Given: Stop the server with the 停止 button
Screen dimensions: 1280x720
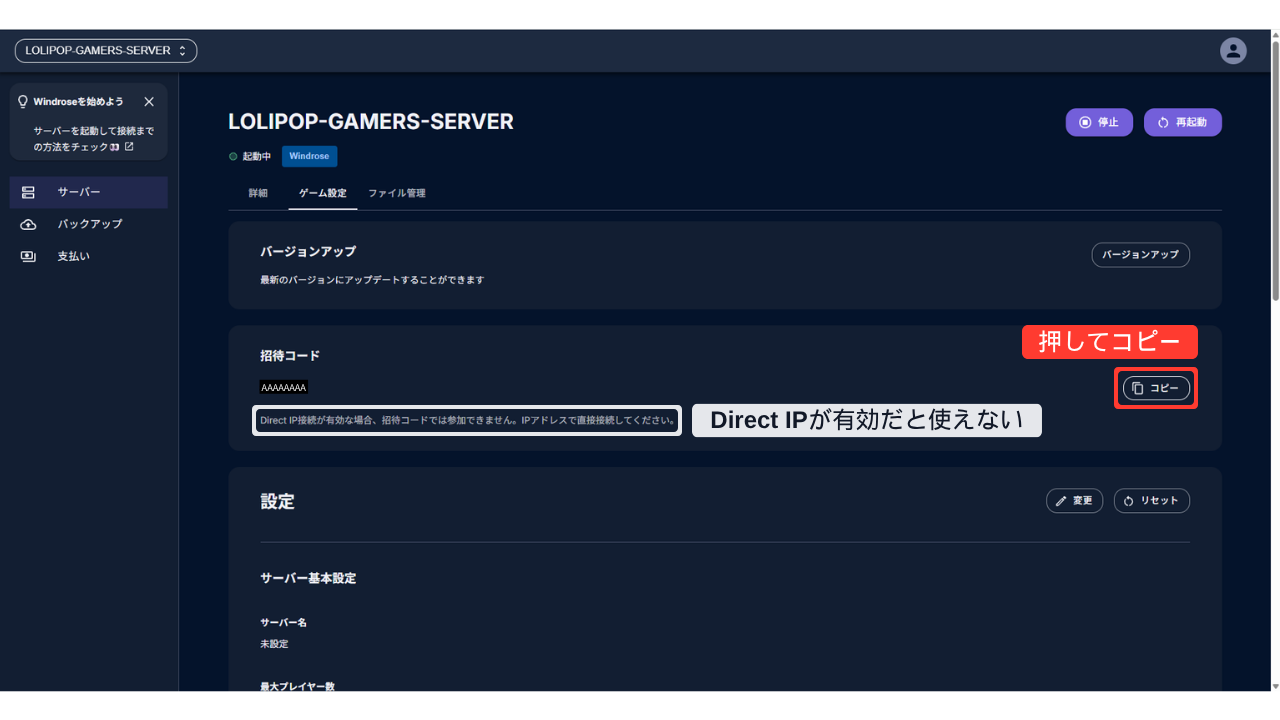Looking at the screenshot, I should (x=1099, y=122).
